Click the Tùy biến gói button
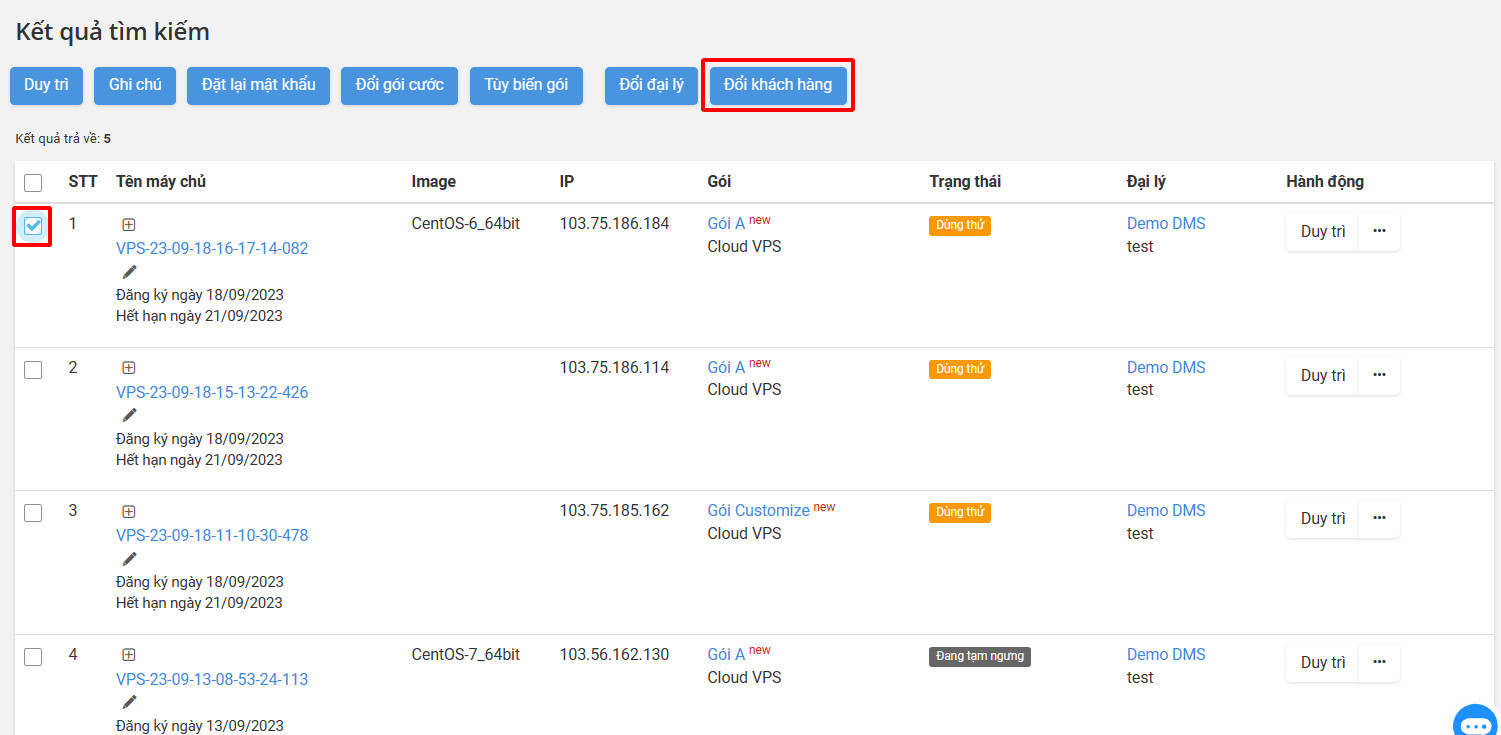The image size is (1501, 735). [526, 85]
